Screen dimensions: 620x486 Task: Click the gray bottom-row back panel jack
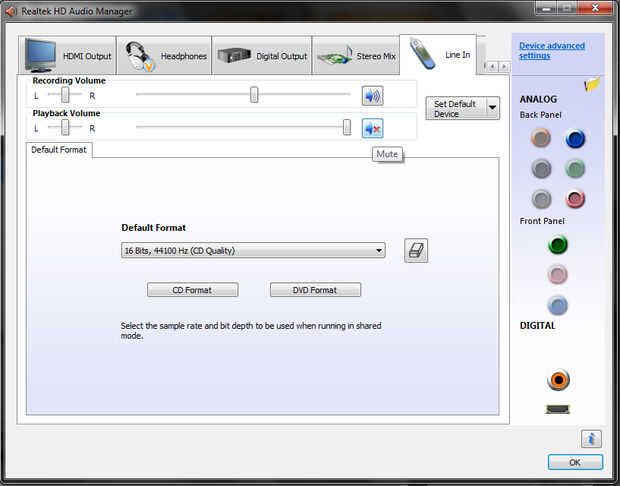pyautogui.click(x=541, y=199)
